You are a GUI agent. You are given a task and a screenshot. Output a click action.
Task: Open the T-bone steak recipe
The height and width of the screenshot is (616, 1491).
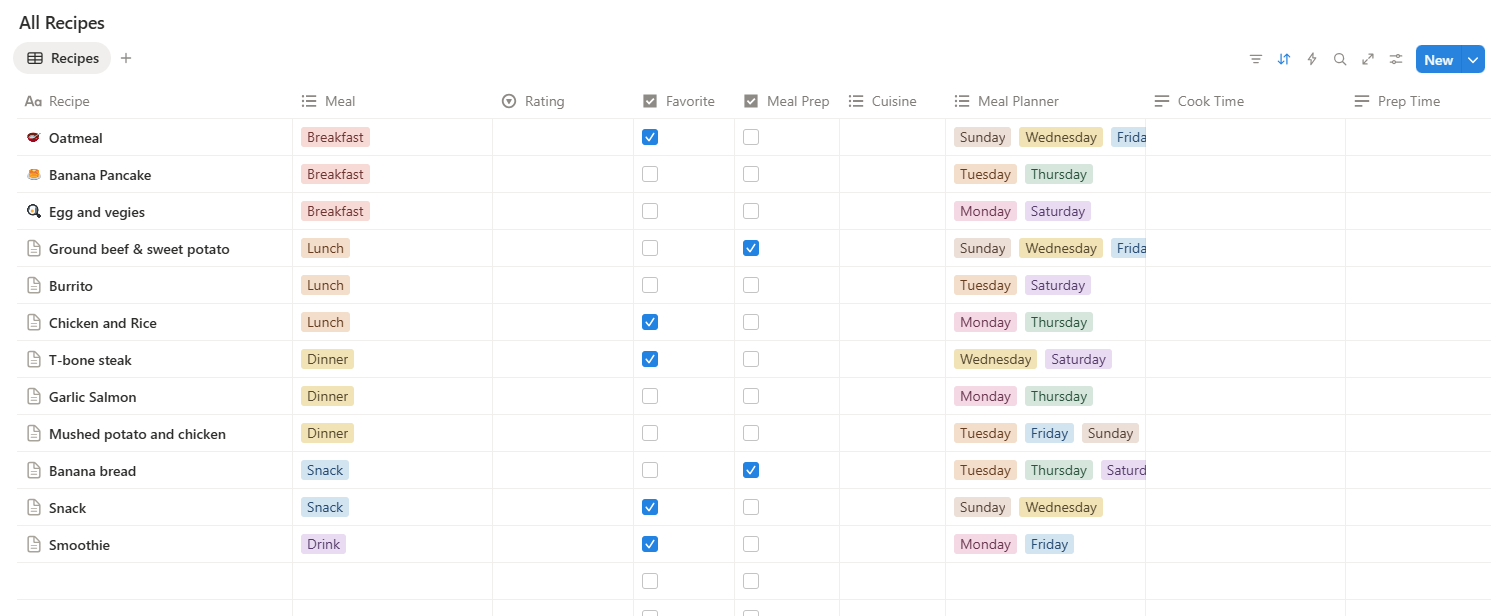(x=90, y=360)
